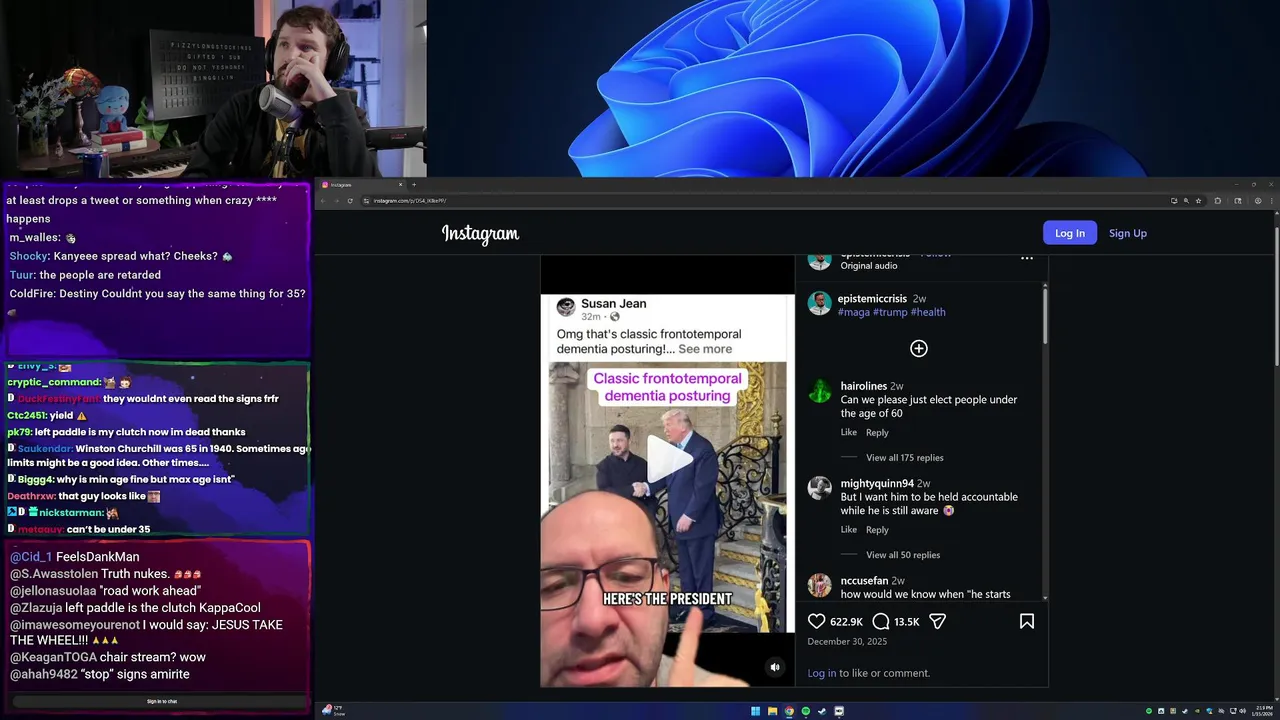The image size is (1280, 720).
Task: Click the Sign Up link
Action: [x=1128, y=233]
